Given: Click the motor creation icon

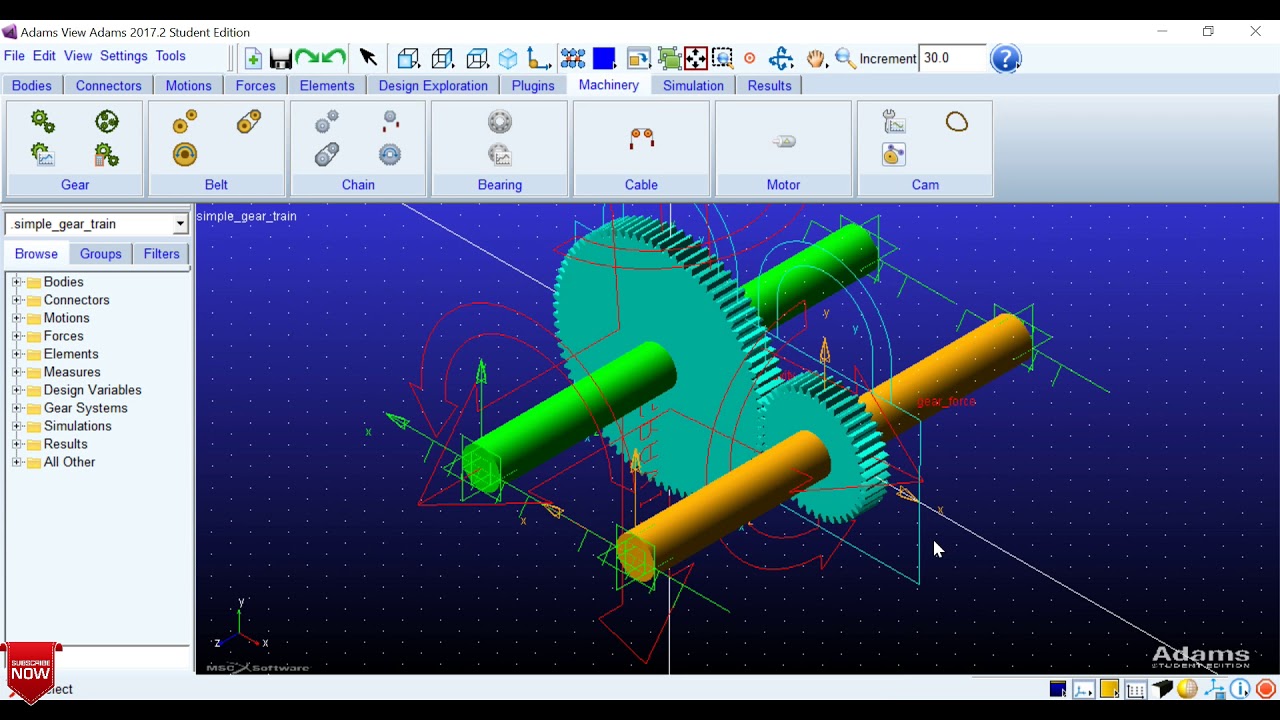Looking at the screenshot, I should (x=784, y=141).
